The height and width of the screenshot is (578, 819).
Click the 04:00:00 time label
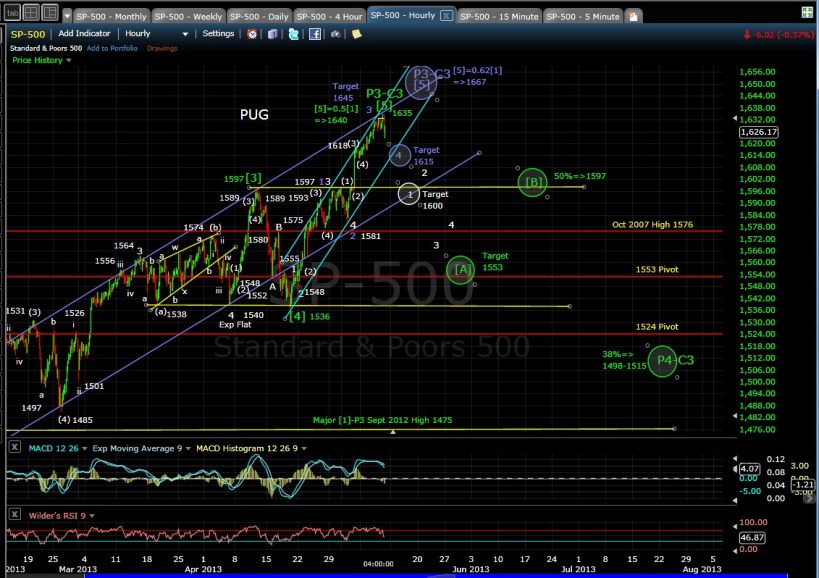pyautogui.click(x=378, y=564)
